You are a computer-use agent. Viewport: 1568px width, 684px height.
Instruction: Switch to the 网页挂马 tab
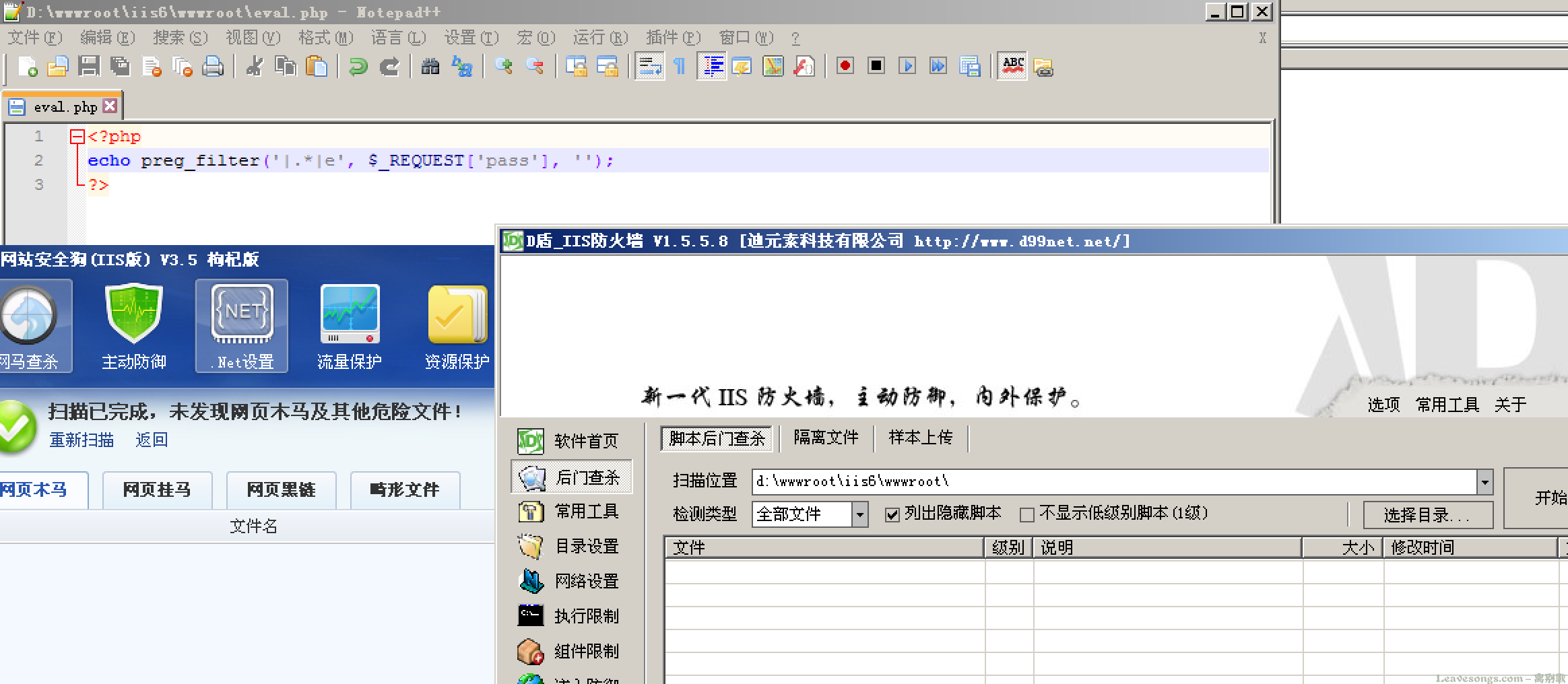tap(157, 490)
